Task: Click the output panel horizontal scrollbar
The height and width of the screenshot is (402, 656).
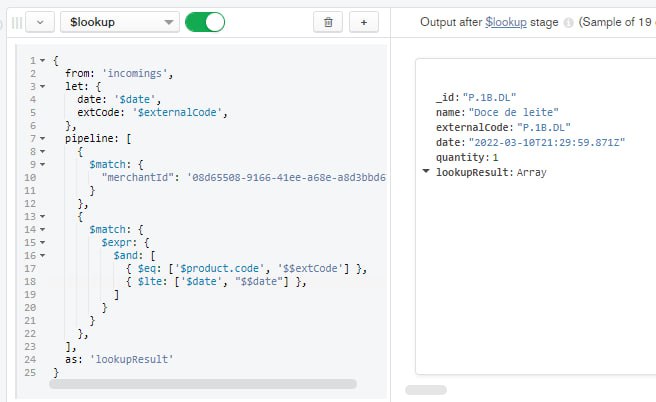Action: pyautogui.click(x=426, y=390)
